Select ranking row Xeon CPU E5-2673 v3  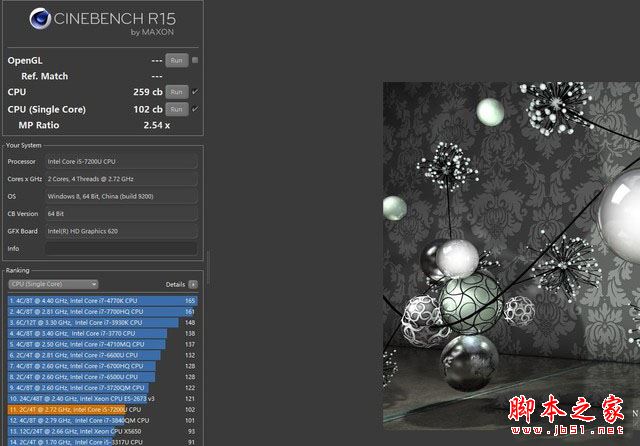coord(102,399)
